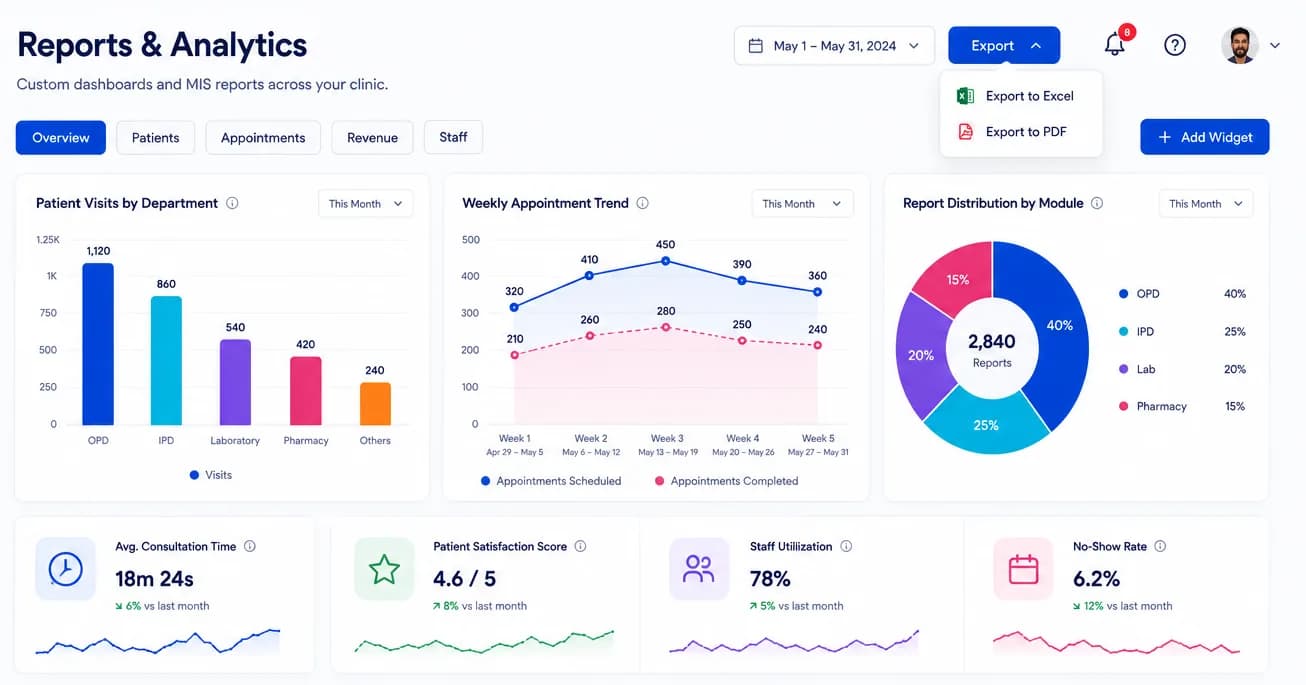Click the IPD legend color dot
Screen dimensions: 1306x685
(1123, 331)
